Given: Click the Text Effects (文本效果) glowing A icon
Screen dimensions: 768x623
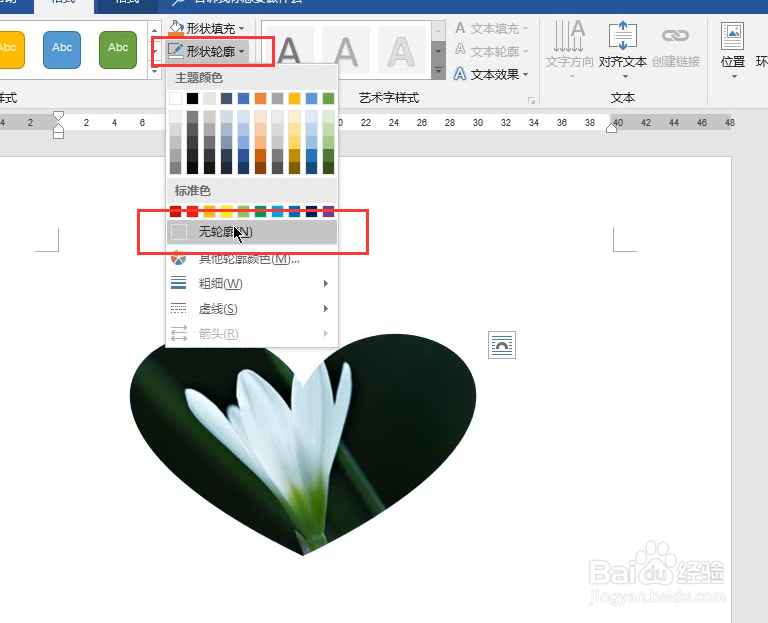Looking at the screenshot, I should tap(460, 74).
